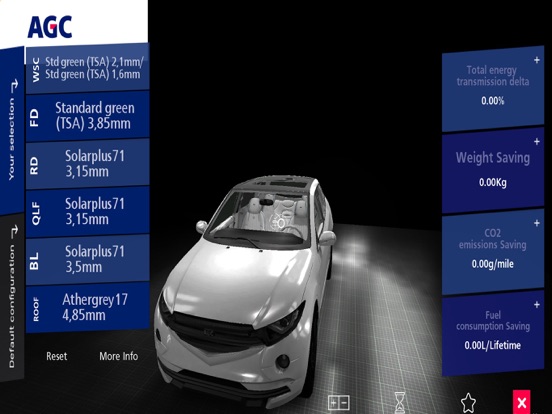Switch to the Your selection tab
The image size is (552, 414).
pos(12,130)
